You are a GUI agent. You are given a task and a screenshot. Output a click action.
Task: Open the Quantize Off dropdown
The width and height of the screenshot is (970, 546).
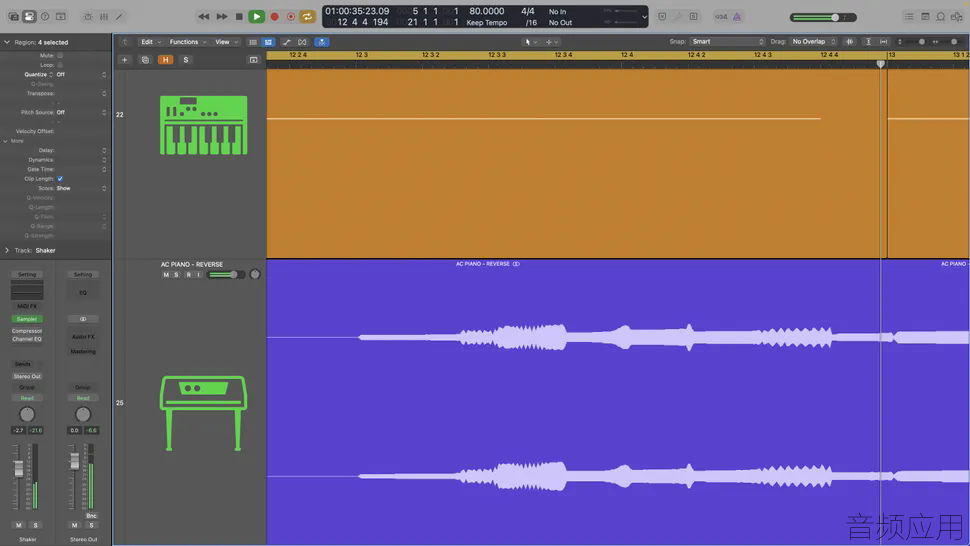pyautogui.click(x=82, y=74)
